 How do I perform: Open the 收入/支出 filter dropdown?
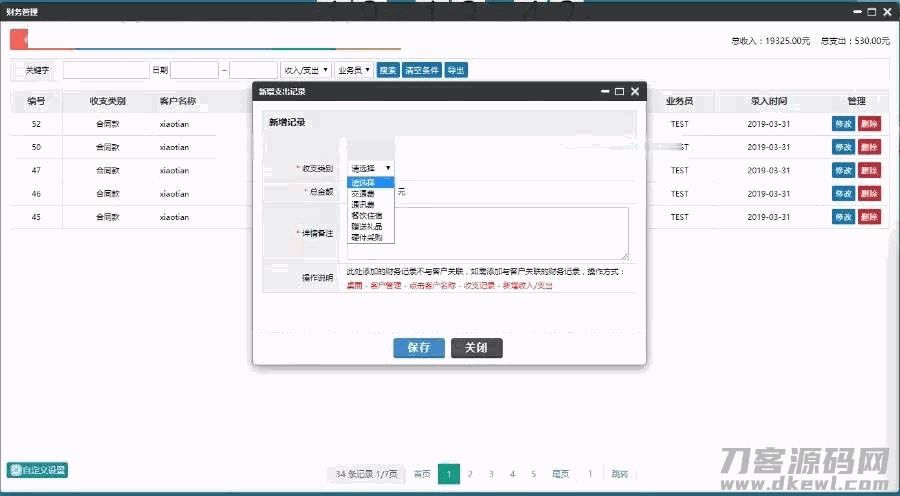pos(306,70)
